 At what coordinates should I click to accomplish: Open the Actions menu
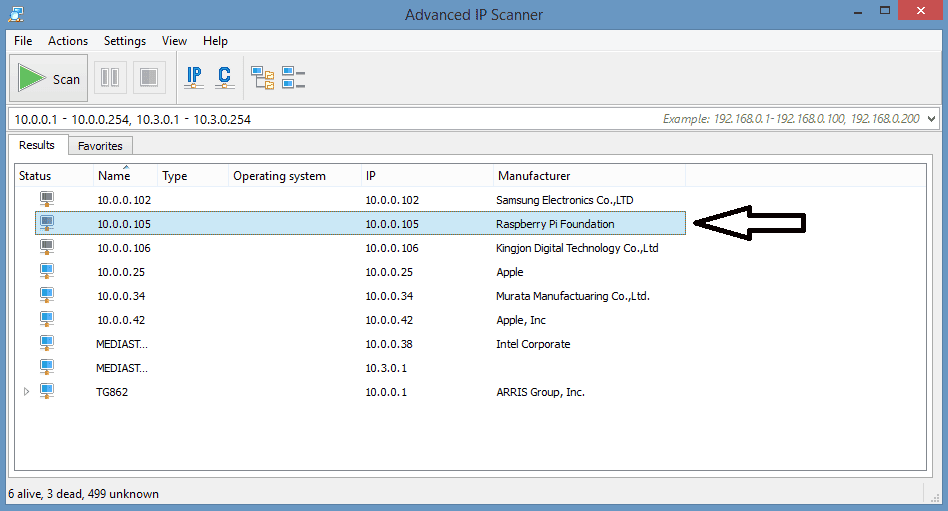[68, 41]
